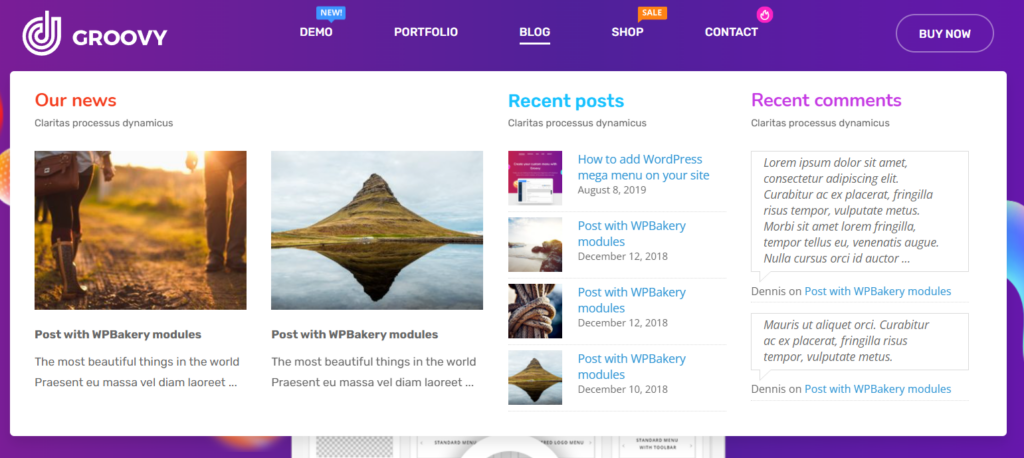Open the Contact menu item
Screen dimensions: 1024x458
731,33
